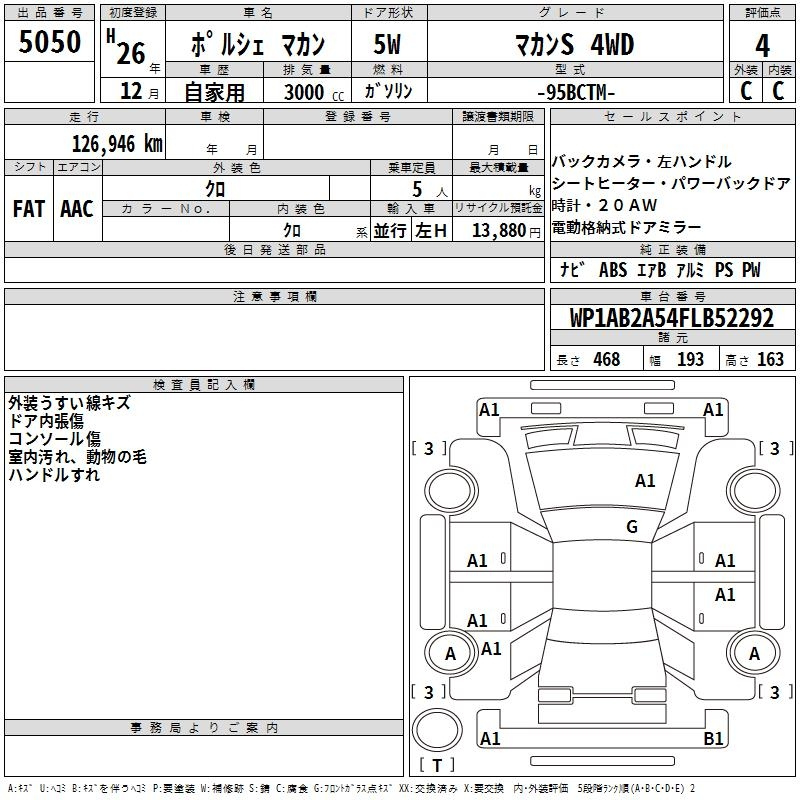Click the ABS equipment label
This screenshot has width=800, height=800.
(x=613, y=270)
